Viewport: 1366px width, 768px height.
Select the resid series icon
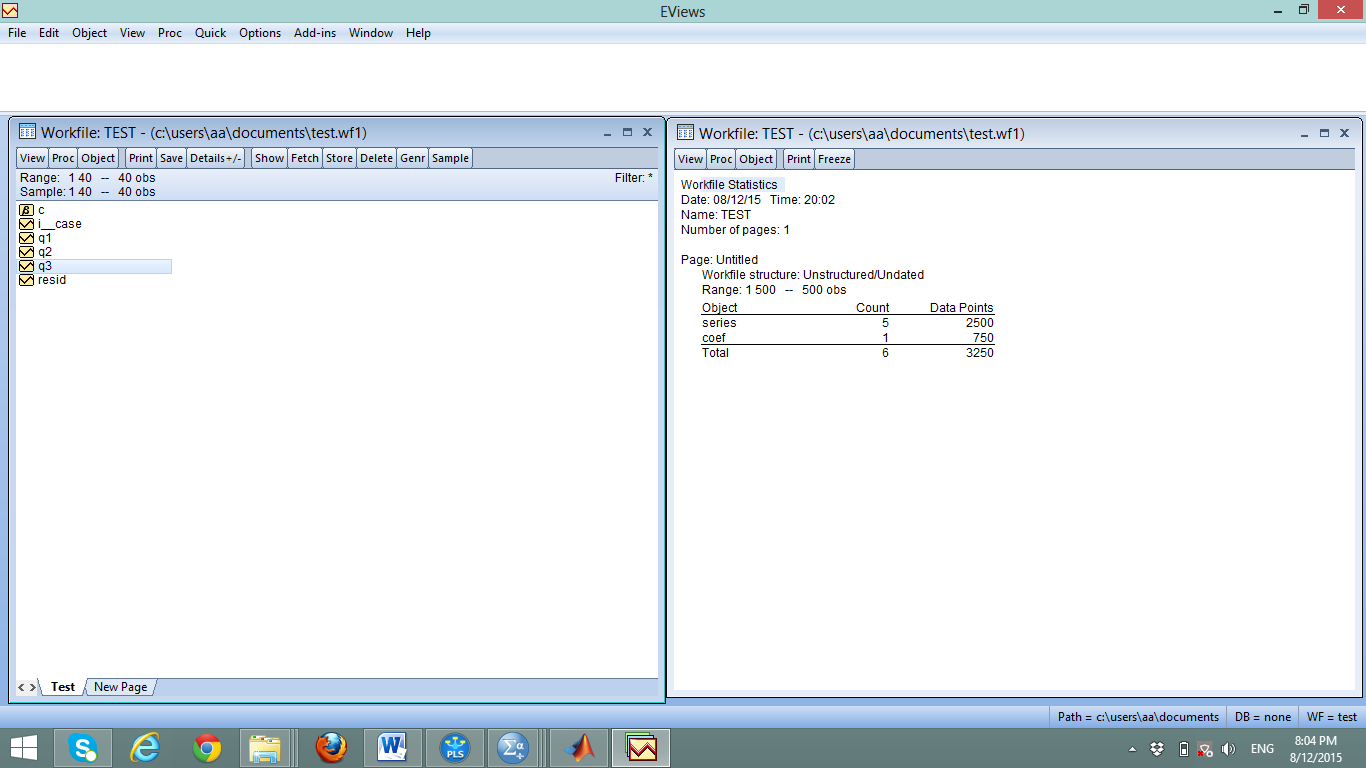tap(27, 280)
